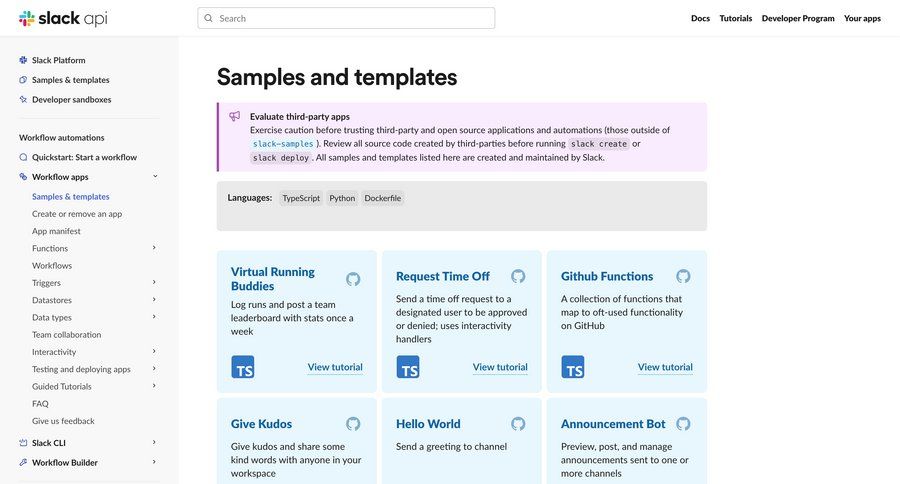Click into the Search input field

point(346,18)
